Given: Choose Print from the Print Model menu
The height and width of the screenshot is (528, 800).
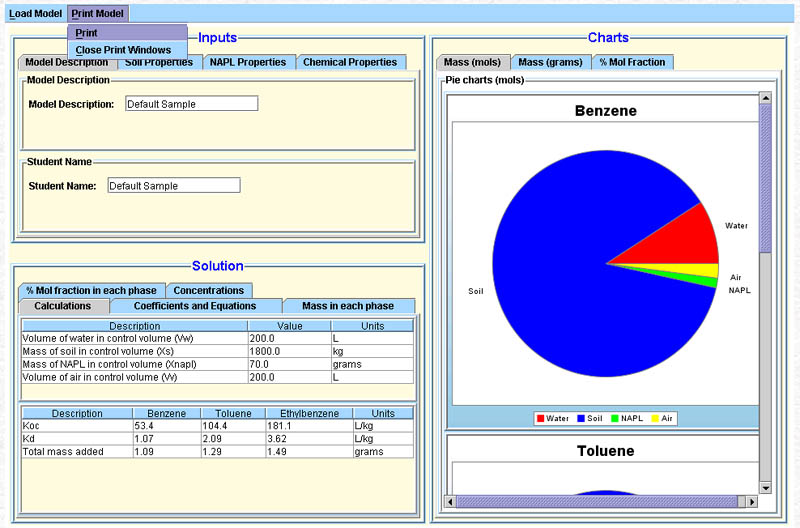Looking at the screenshot, I should [87, 33].
